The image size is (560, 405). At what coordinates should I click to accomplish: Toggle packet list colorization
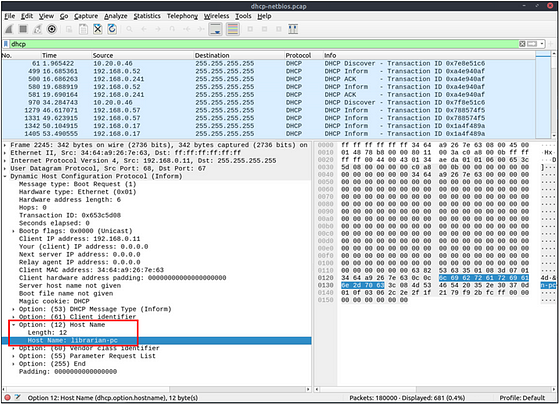click(x=232, y=29)
